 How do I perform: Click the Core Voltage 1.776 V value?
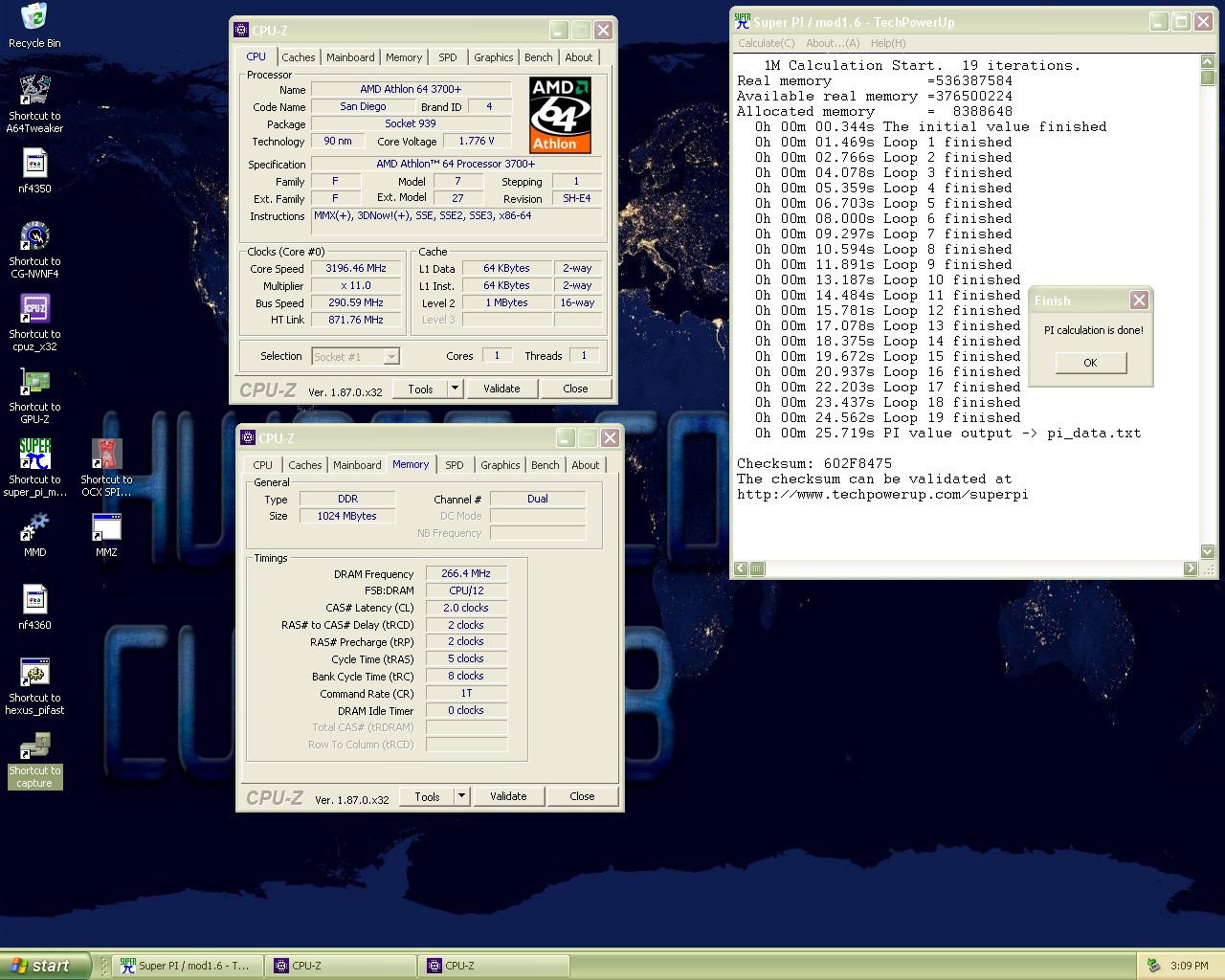point(477,141)
